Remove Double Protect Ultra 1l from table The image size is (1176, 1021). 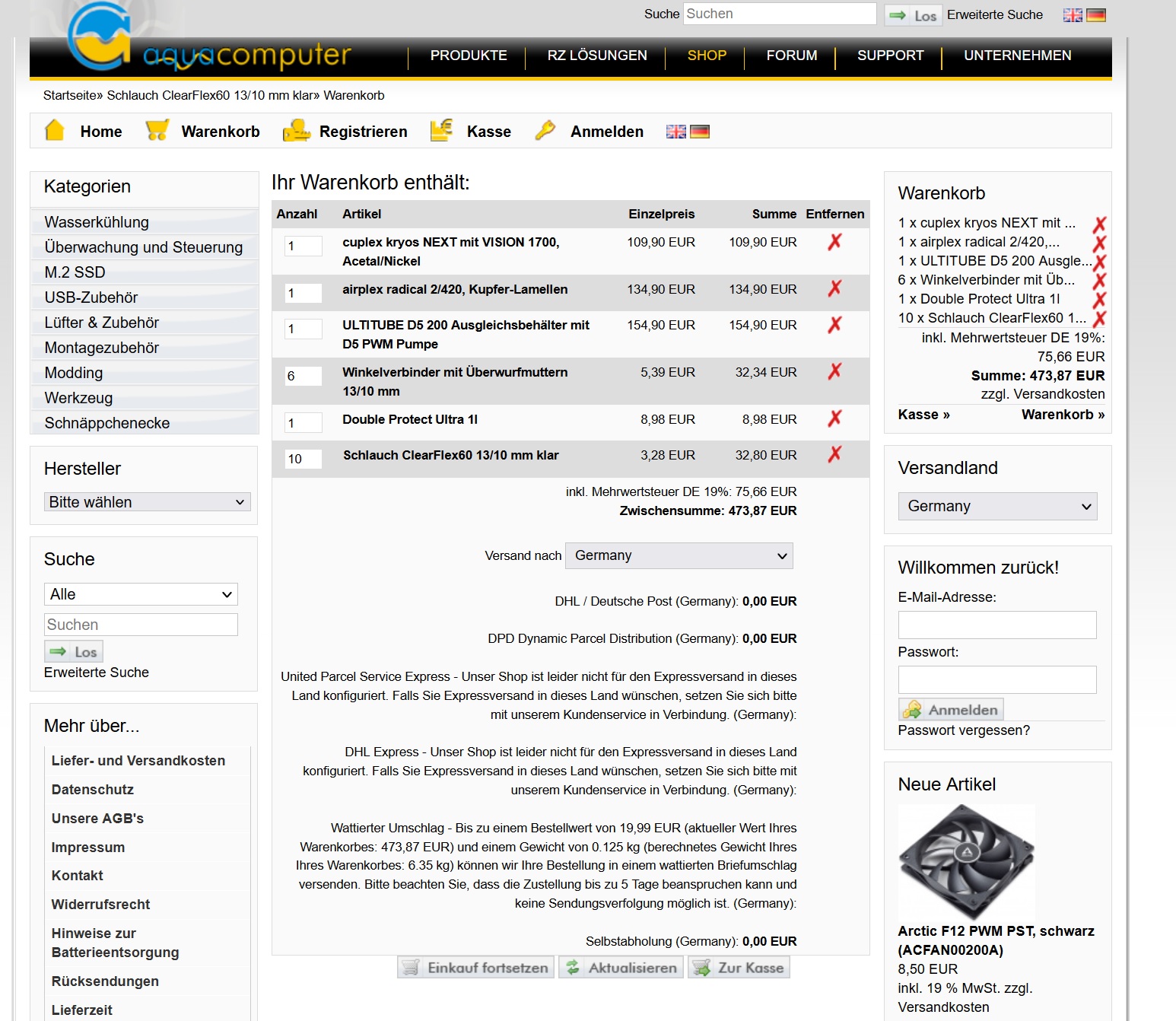coord(834,418)
